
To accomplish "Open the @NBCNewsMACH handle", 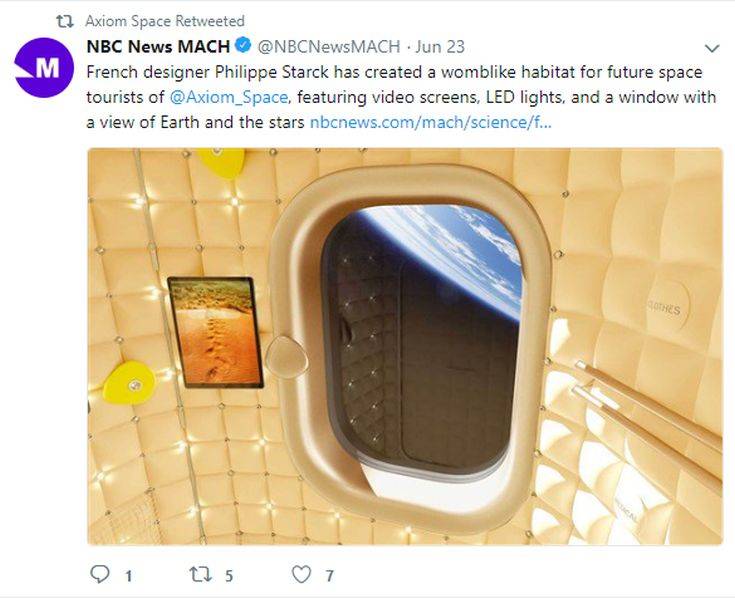I will (328, 46).
